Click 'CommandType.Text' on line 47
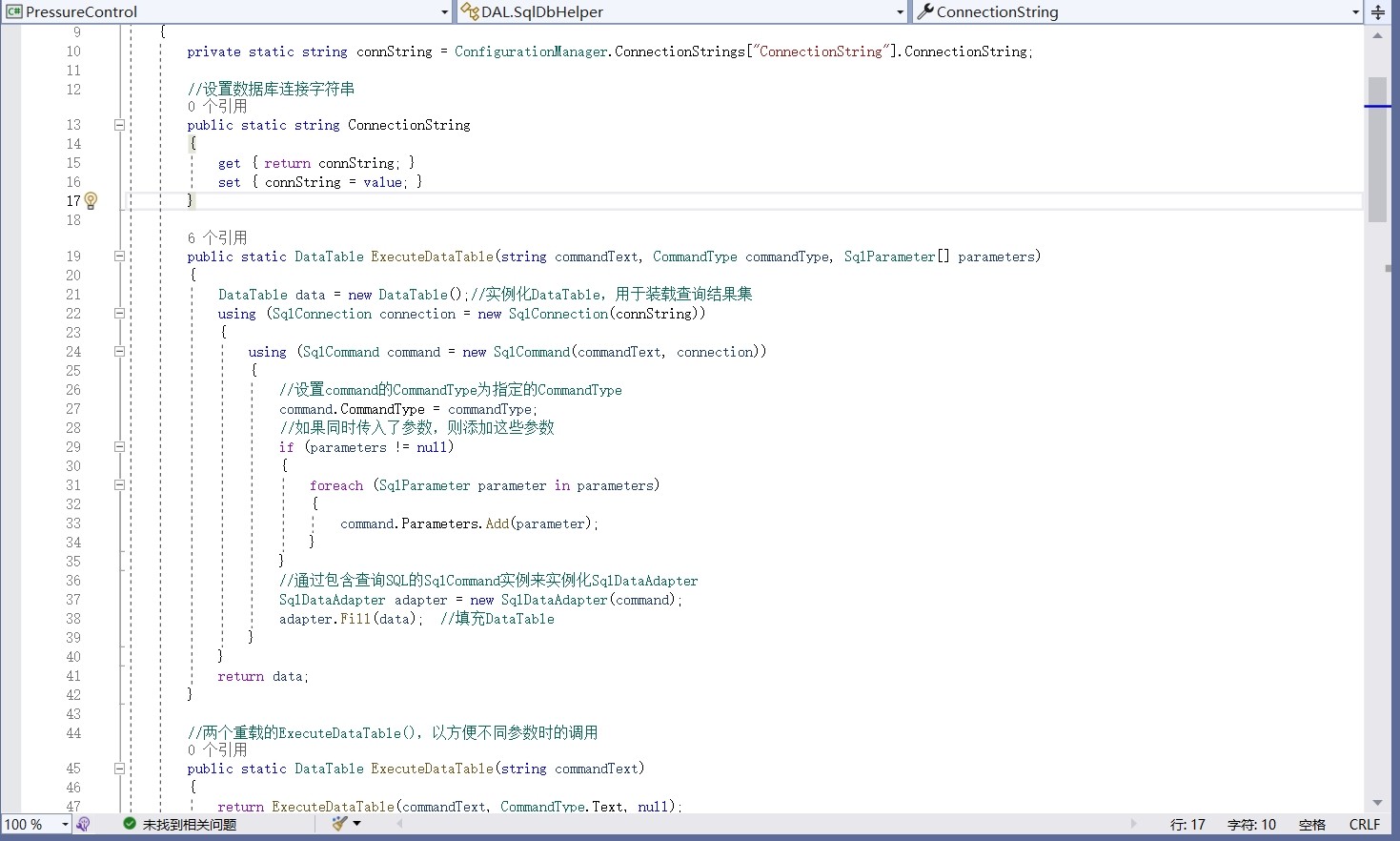1400x841 pixels. [x=562, y=807]
